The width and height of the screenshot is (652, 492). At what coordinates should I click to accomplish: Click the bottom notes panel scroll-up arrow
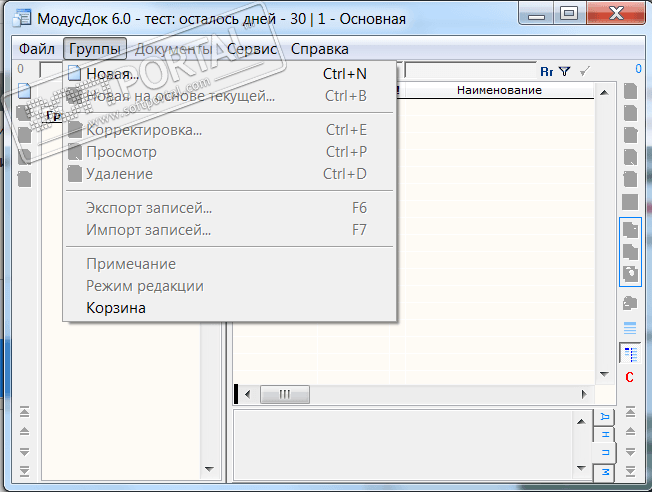pos(581,422)
